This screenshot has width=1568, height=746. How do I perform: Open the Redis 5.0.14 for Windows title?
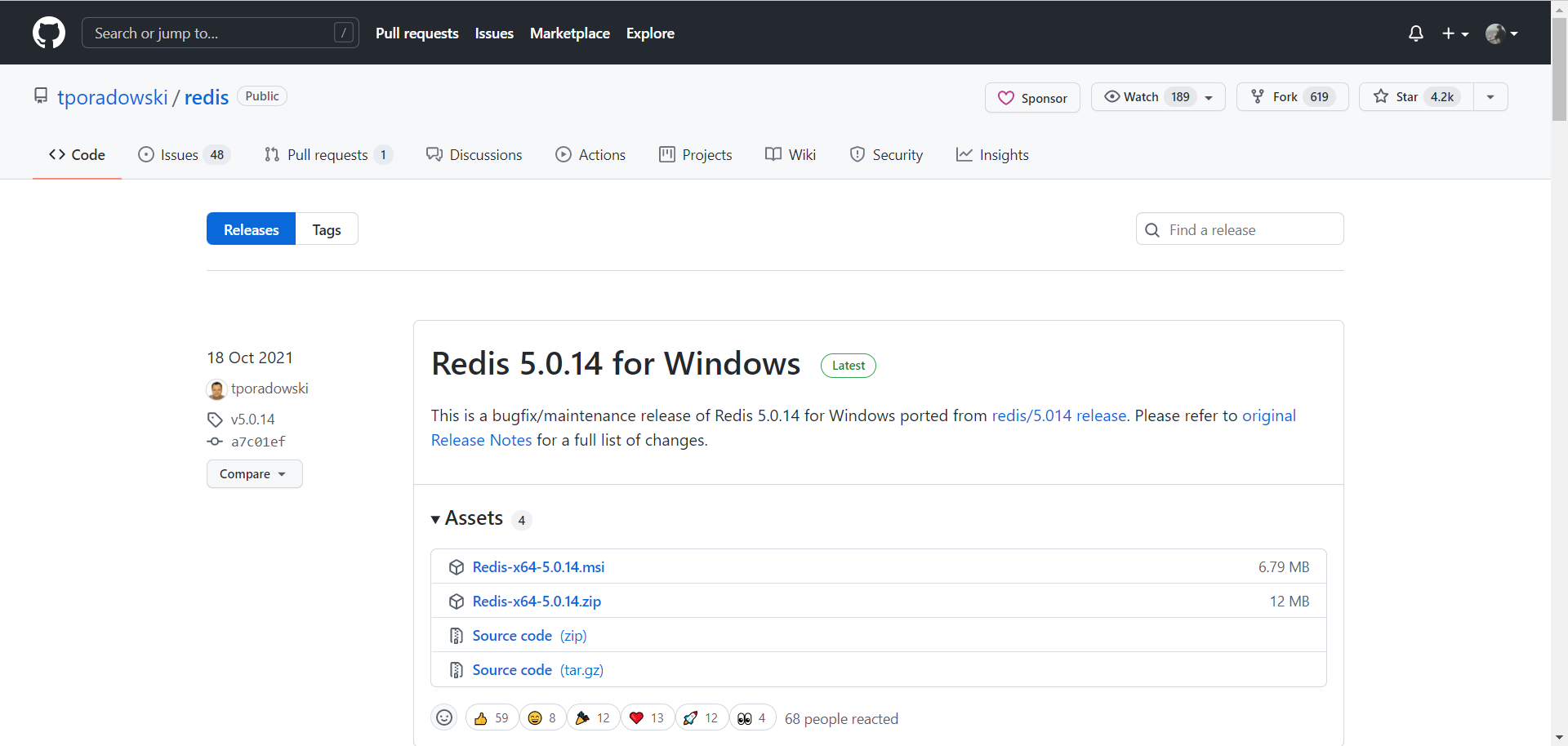pyautogui.click(x=616, y=364)
